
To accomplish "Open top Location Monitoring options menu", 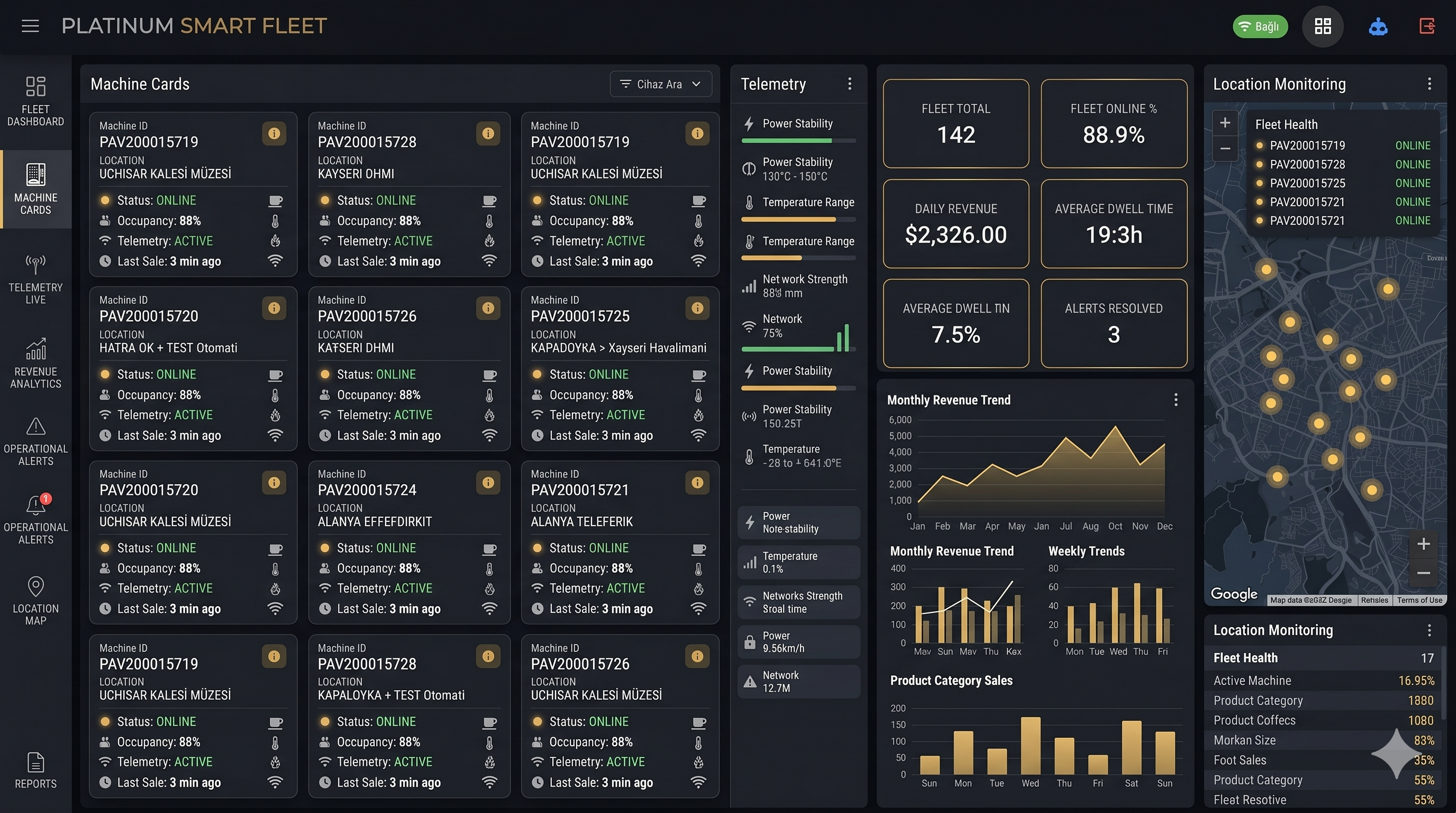I will 1430,84.
